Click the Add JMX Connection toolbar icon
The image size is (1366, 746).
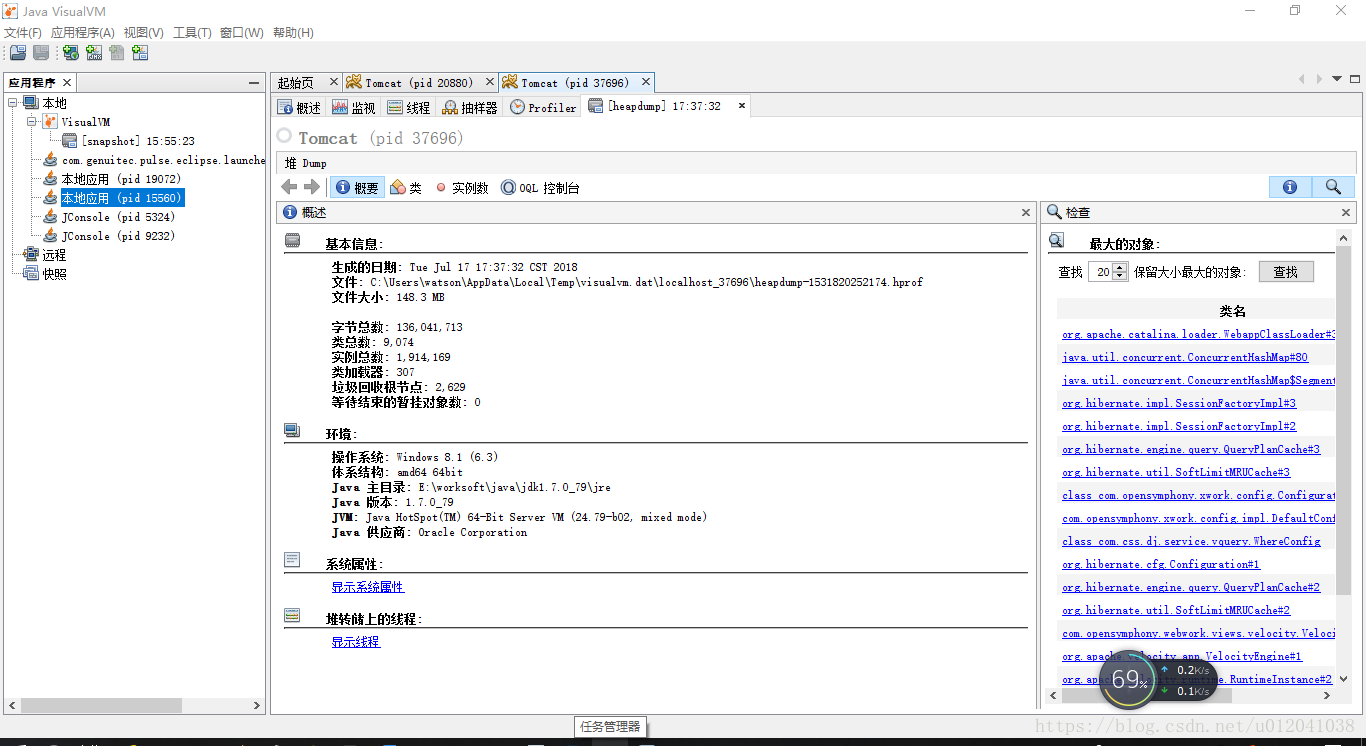point(93,53)
